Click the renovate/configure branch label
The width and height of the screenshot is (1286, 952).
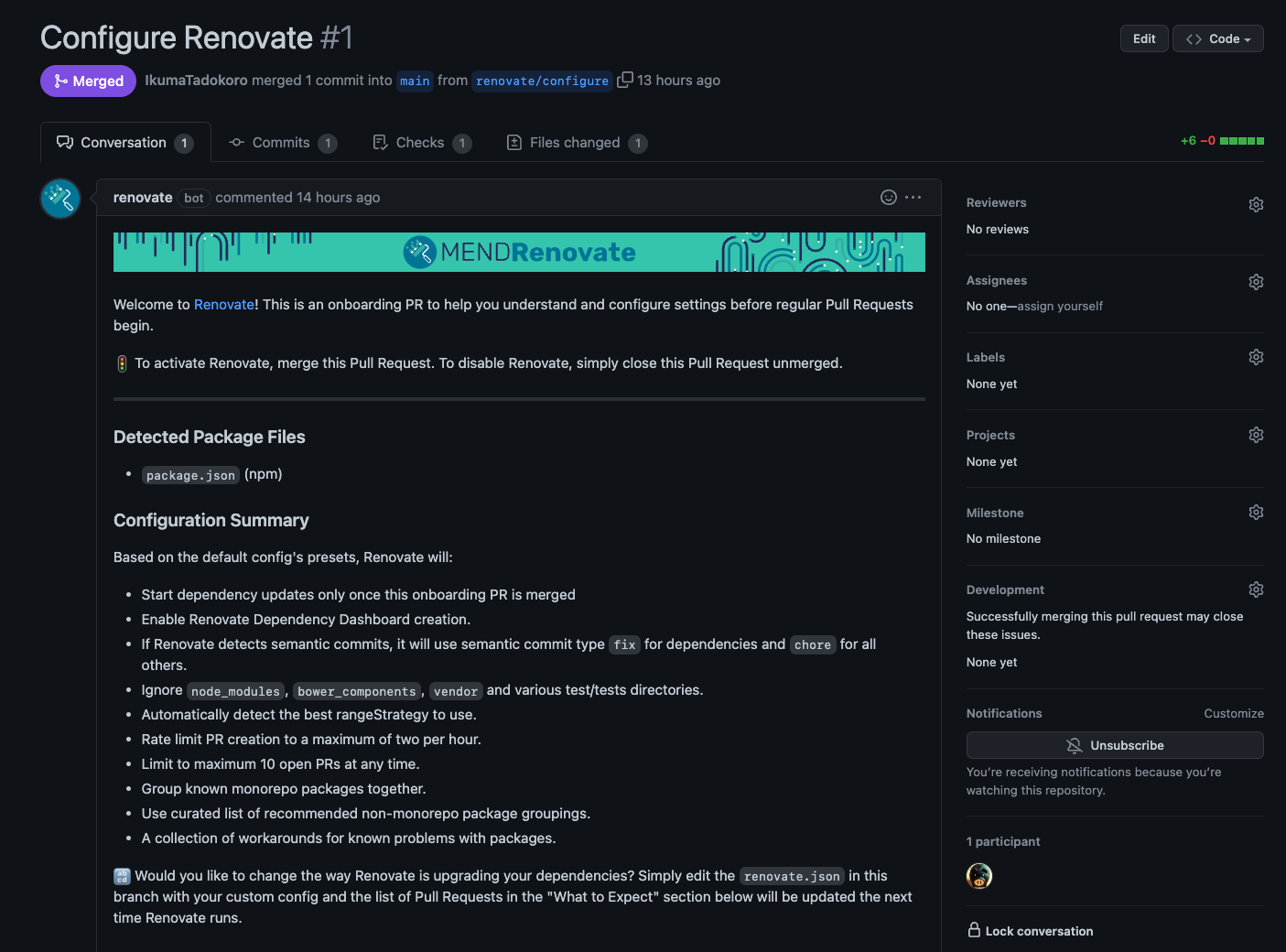pos(542,81)
